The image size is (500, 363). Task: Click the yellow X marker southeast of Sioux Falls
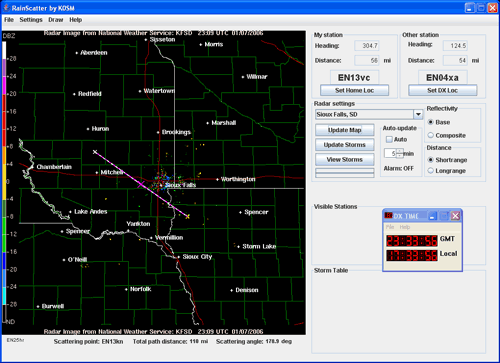point(188,217)
